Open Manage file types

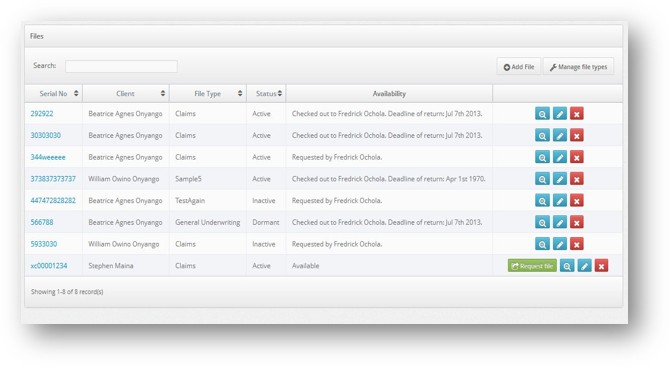[x=579, y=67]
